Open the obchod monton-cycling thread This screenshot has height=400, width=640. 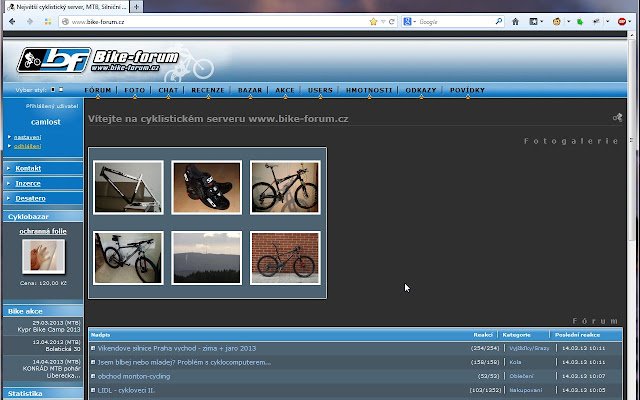[134, 376]
